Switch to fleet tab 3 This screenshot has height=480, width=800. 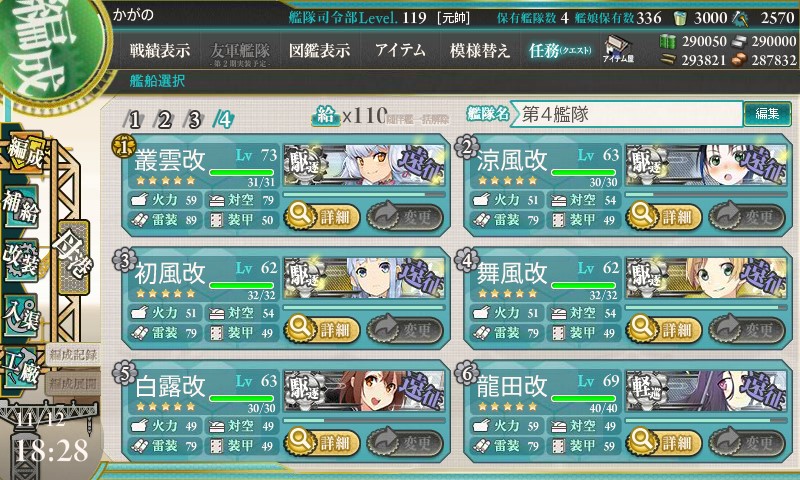coord(194,120)
